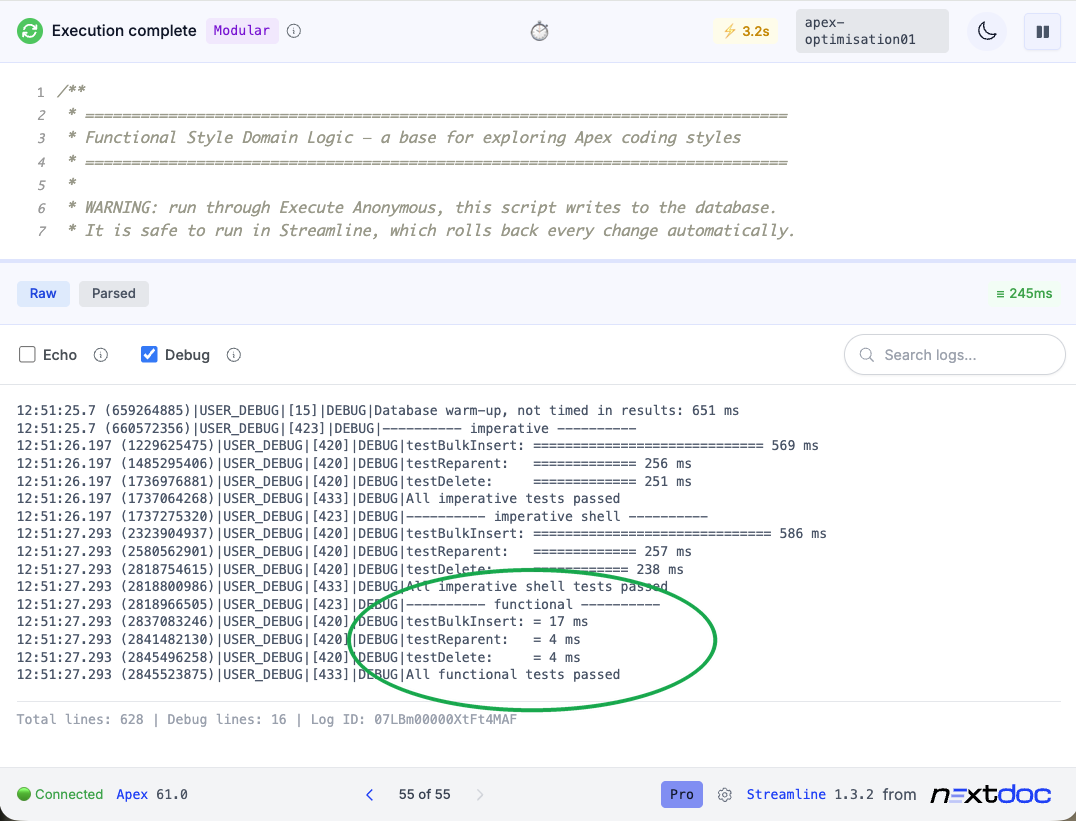Click the Modular badge

pyautogui.click(x=242, y=31)
